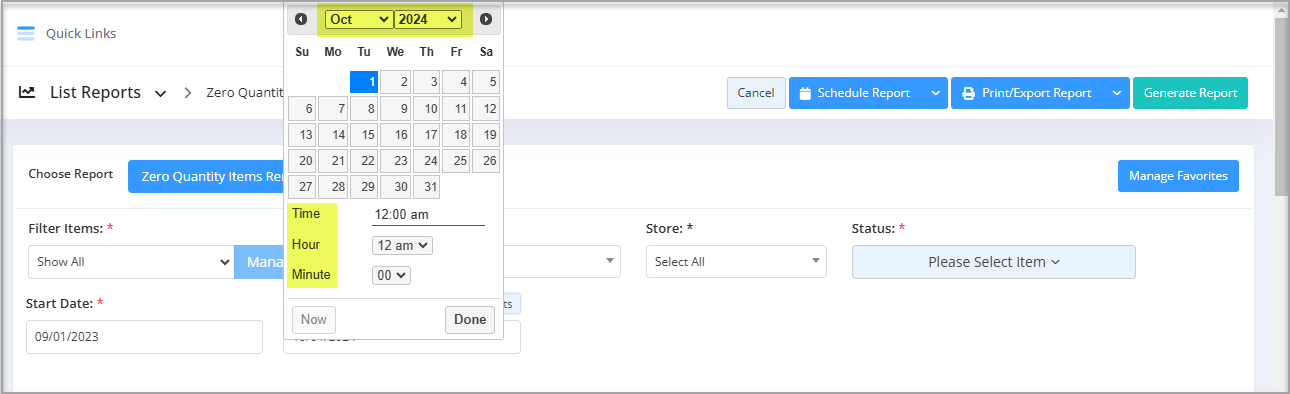Screen dimensions: 1290x394
Task: Click the calendar icon on Schedule Report
Action: tap(805, 93)
